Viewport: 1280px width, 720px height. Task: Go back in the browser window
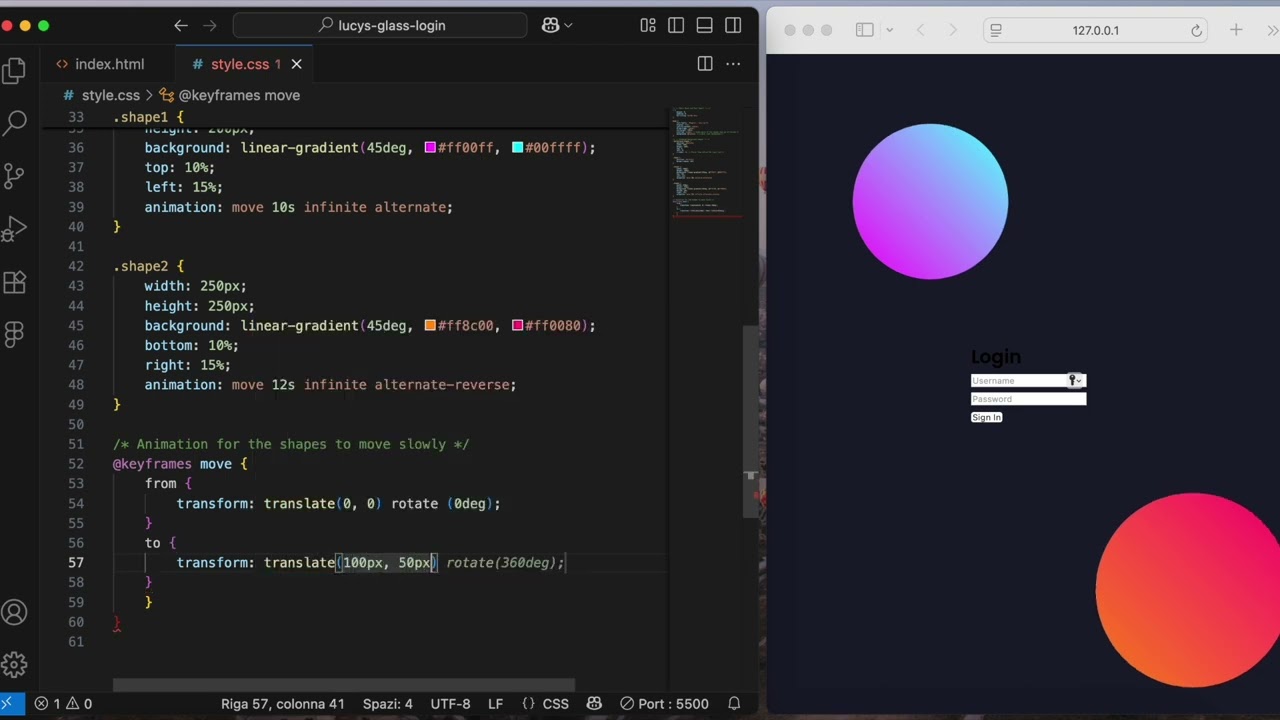[920, 30]
